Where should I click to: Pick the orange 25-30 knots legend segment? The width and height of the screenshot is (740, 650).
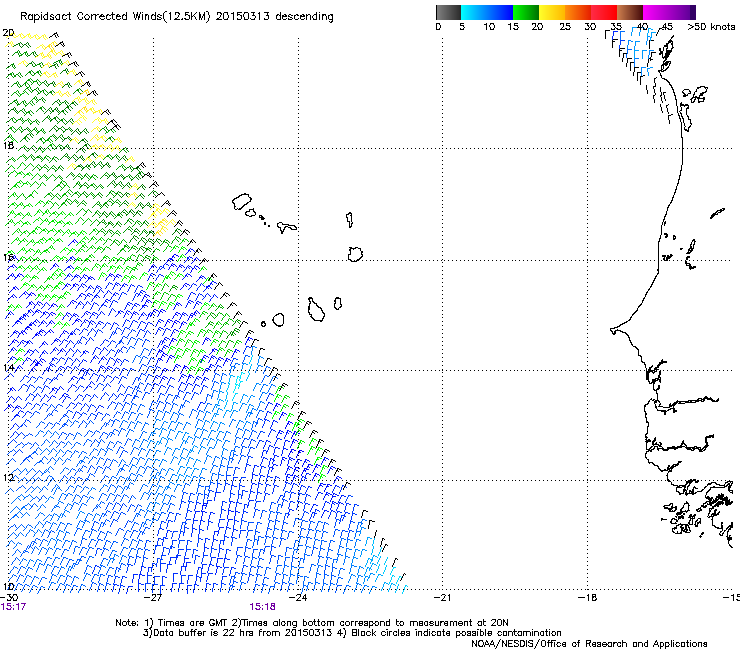(578, 12)
